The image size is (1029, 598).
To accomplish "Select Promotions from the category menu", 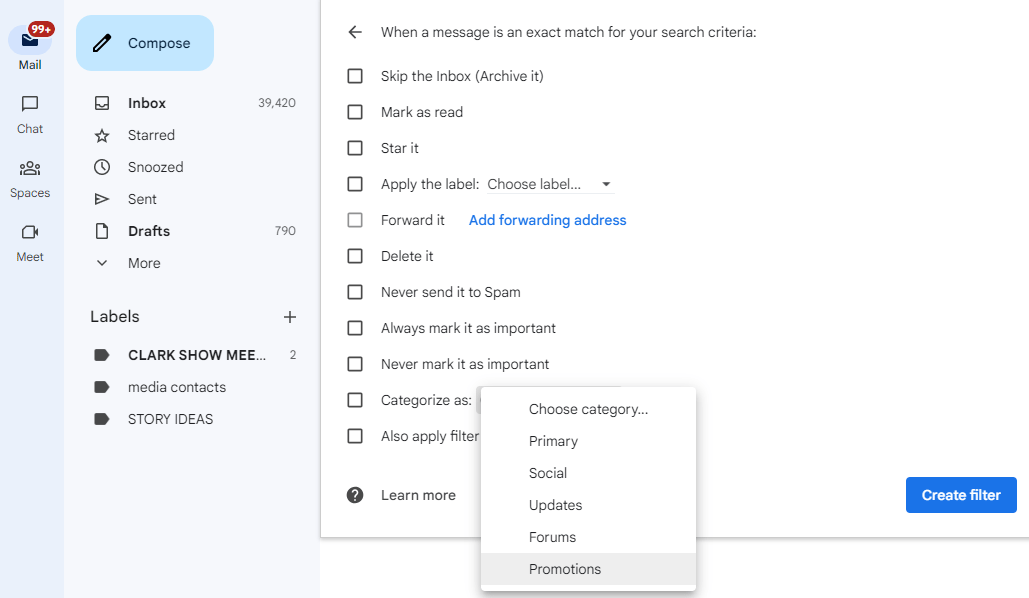I will tap(565, 569).
